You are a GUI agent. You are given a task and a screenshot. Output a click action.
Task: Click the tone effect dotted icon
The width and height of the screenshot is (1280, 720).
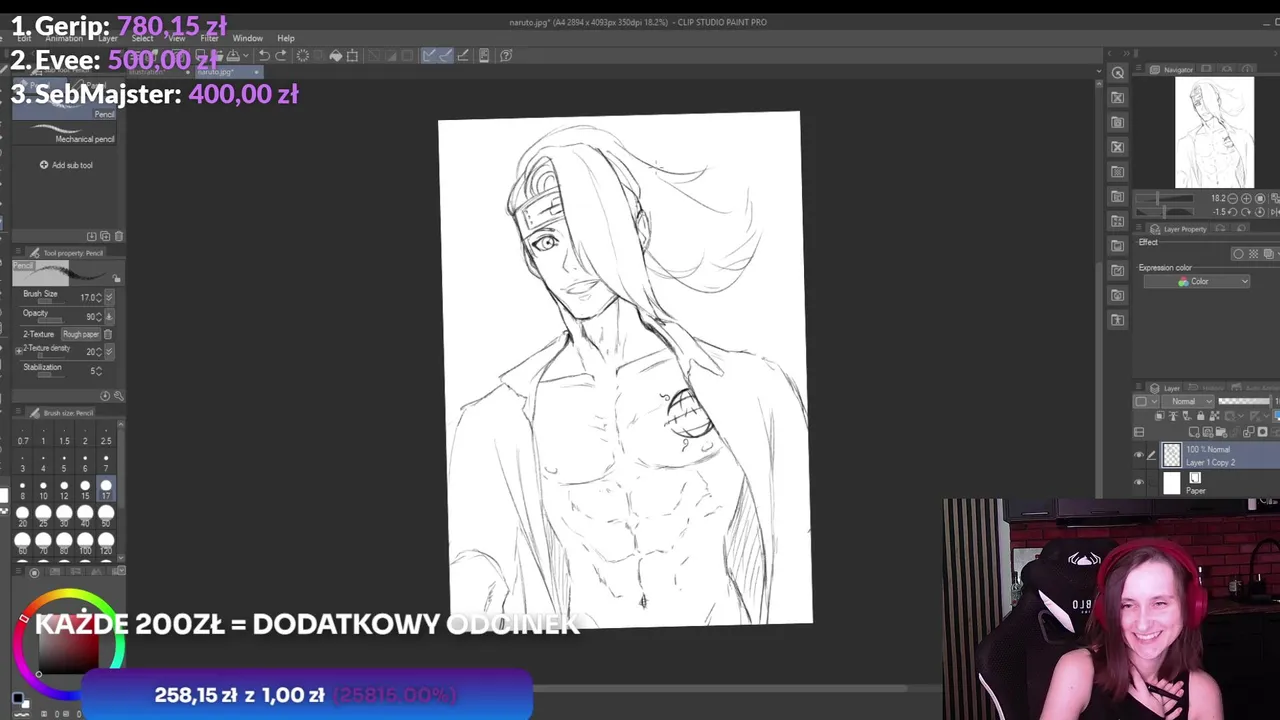pos(1252,254)
